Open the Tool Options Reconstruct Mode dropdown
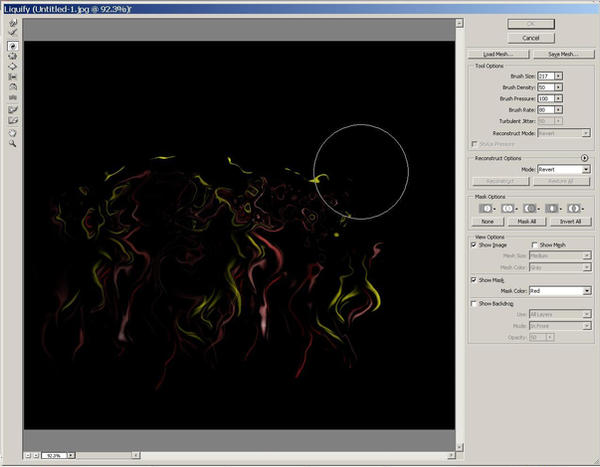 (564, 134)
